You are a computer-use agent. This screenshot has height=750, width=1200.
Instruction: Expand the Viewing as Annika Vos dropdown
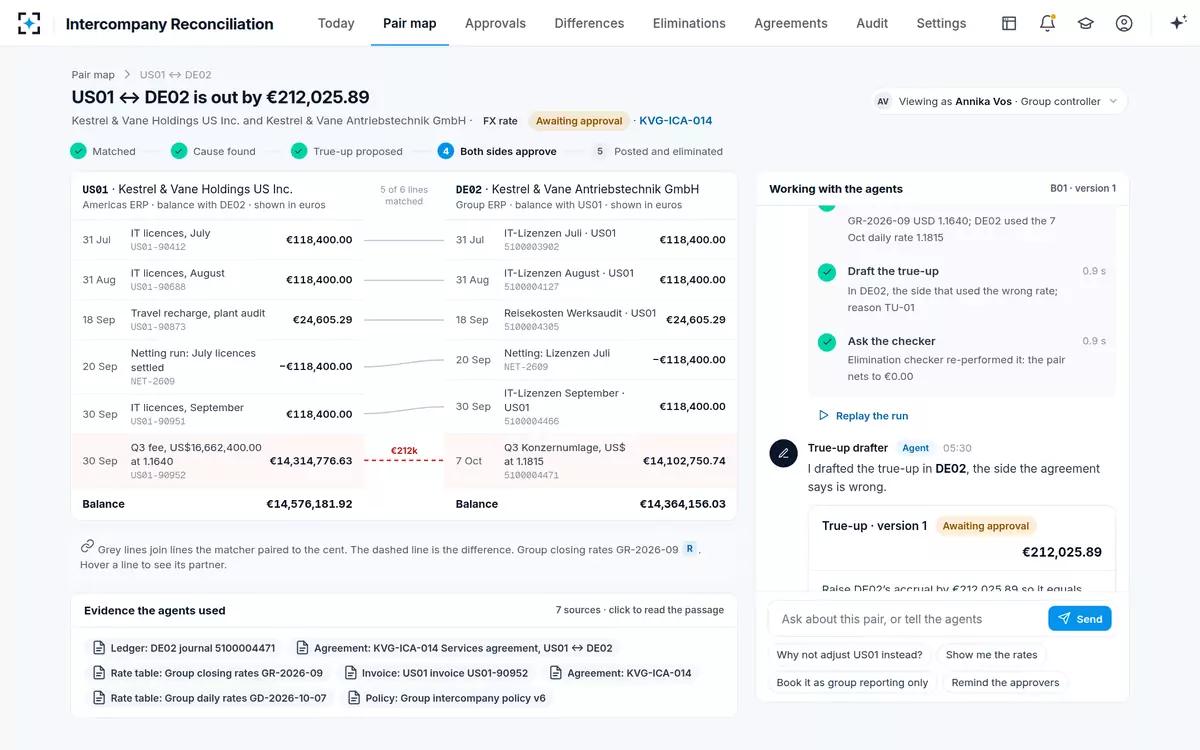pyautogui.click(x=998, y=101)
